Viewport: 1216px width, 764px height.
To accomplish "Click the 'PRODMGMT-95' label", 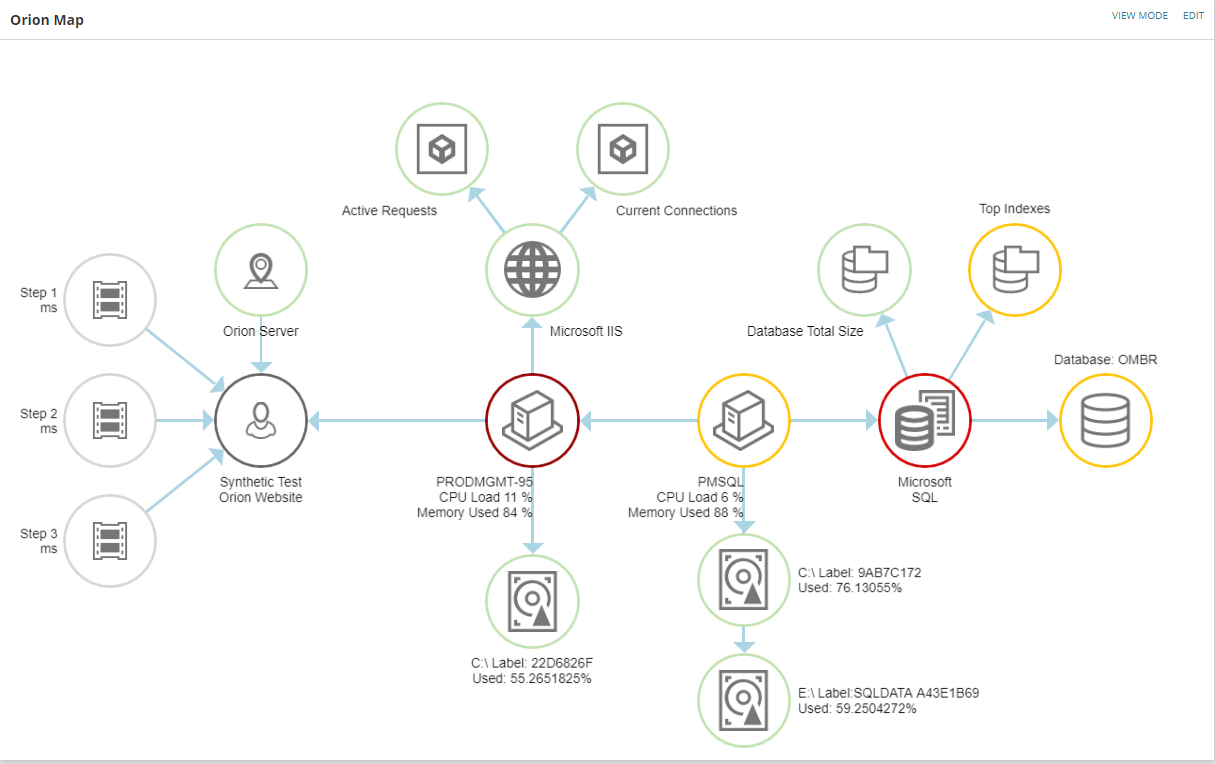I will [x=484, y=481].
